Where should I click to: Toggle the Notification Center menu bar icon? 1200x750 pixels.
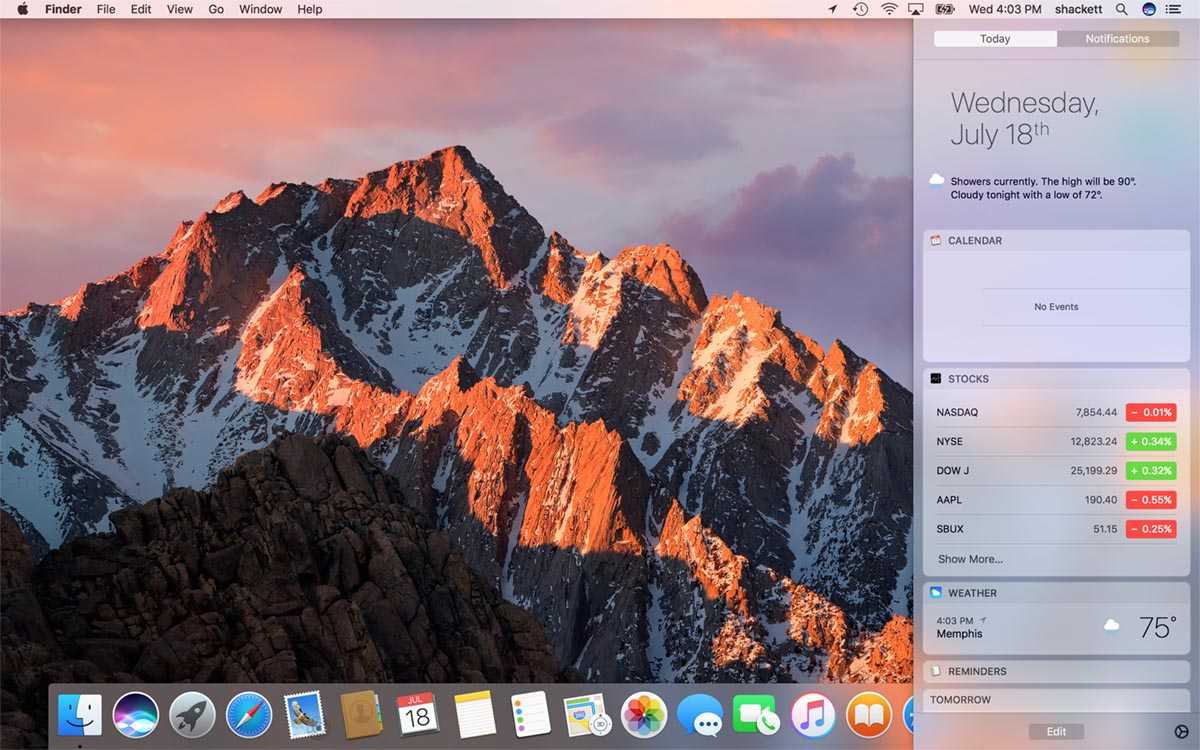[1173, 9]
